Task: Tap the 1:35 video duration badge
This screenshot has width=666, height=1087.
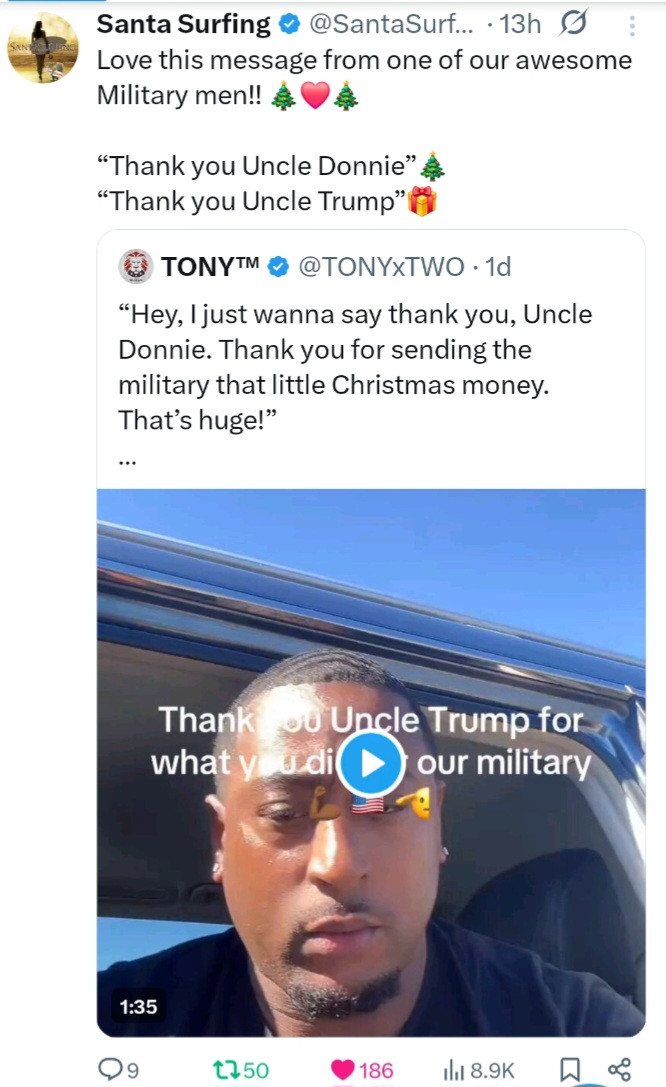Action: [x=139, y=1006]
